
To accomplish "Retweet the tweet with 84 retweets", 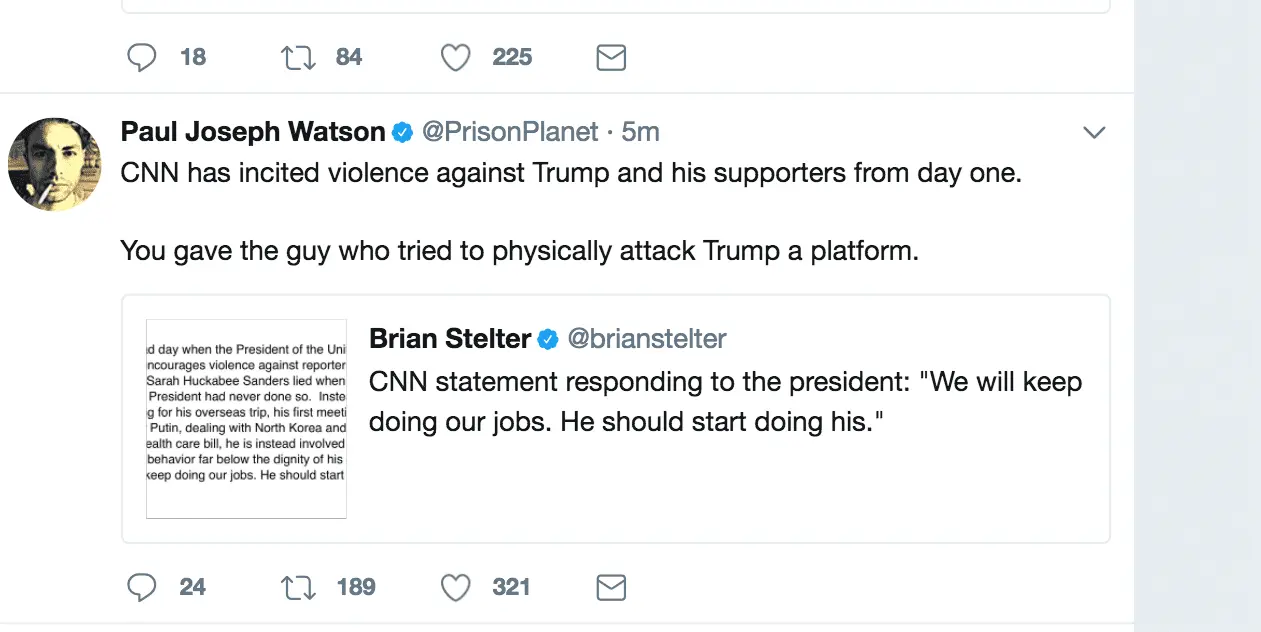I will (x=299, y=58).
